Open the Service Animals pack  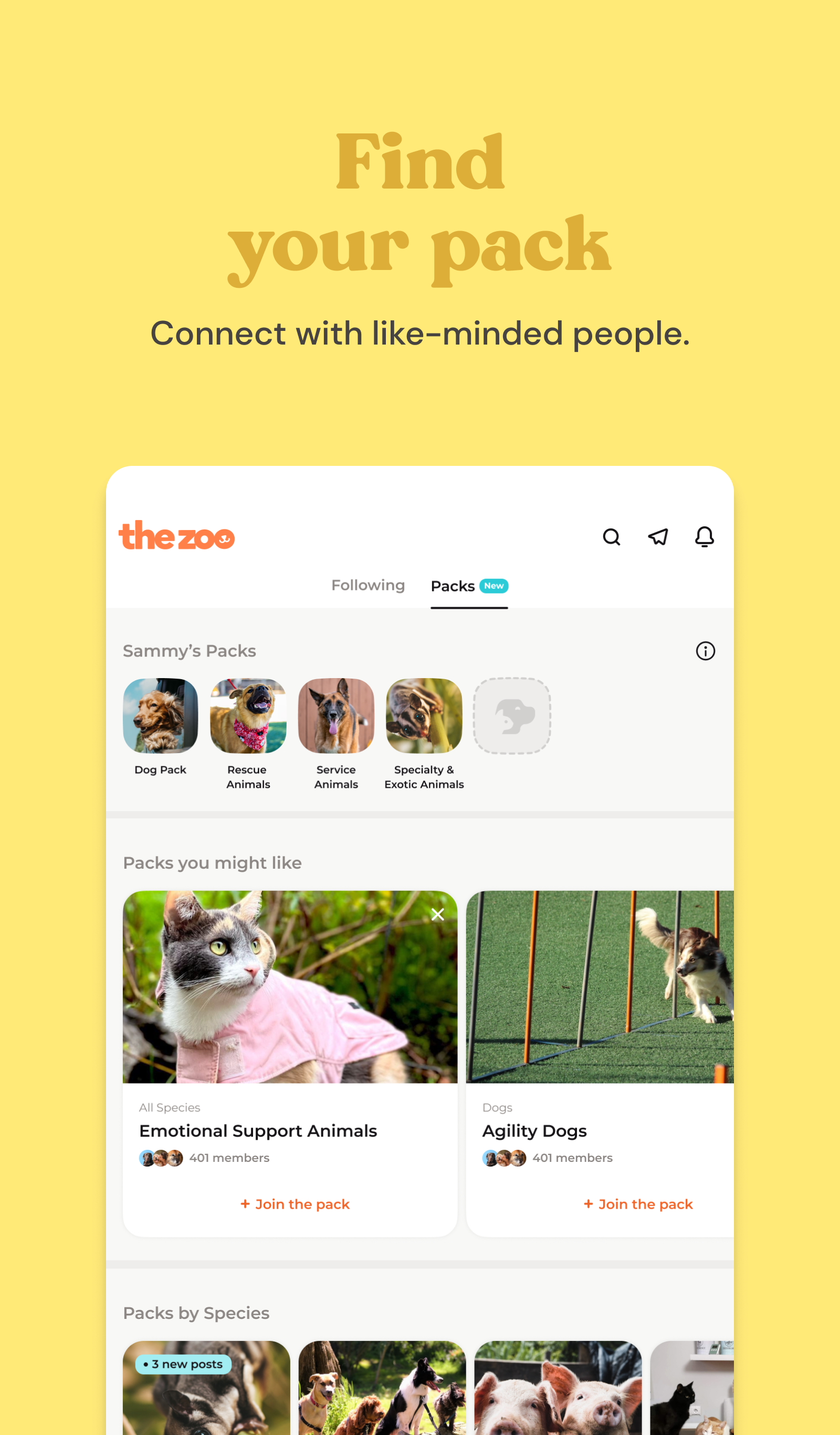pyautogui.click(x=337, y=716)
